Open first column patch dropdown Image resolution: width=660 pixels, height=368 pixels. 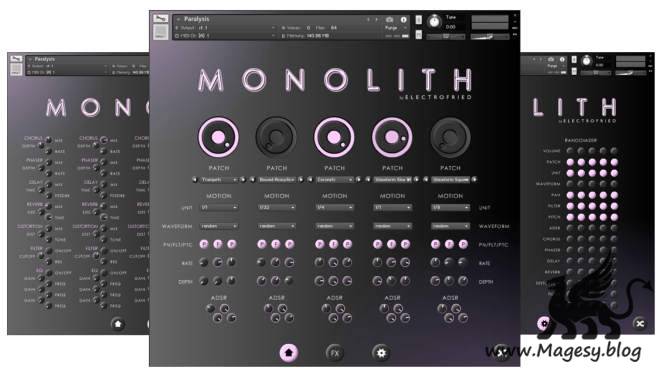point(219,180)
